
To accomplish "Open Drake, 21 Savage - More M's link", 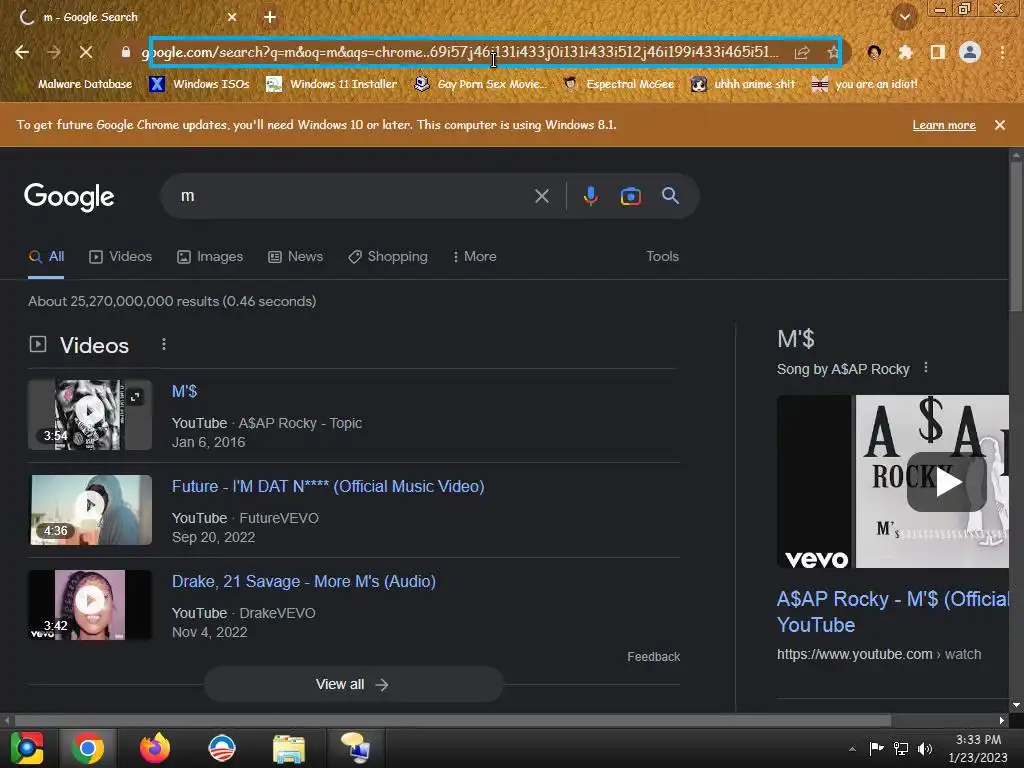I will [304, 581].
